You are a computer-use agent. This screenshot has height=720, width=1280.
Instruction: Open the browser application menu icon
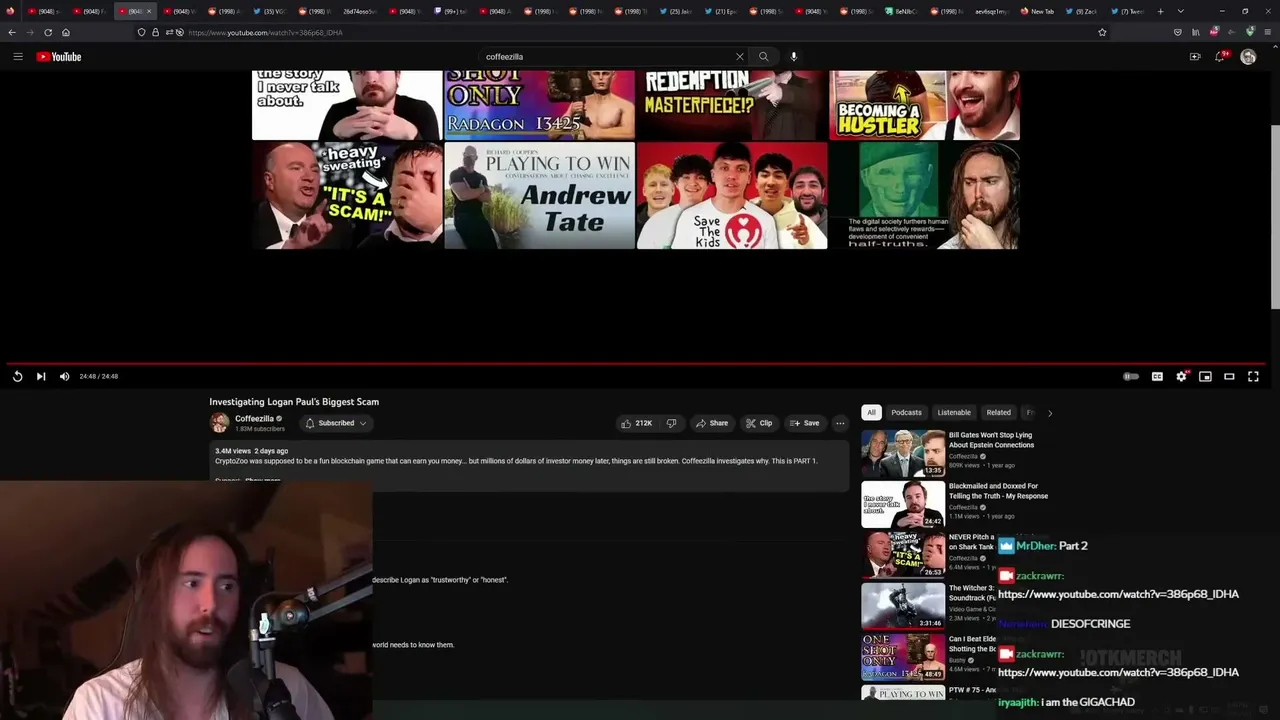[1268, 32]
